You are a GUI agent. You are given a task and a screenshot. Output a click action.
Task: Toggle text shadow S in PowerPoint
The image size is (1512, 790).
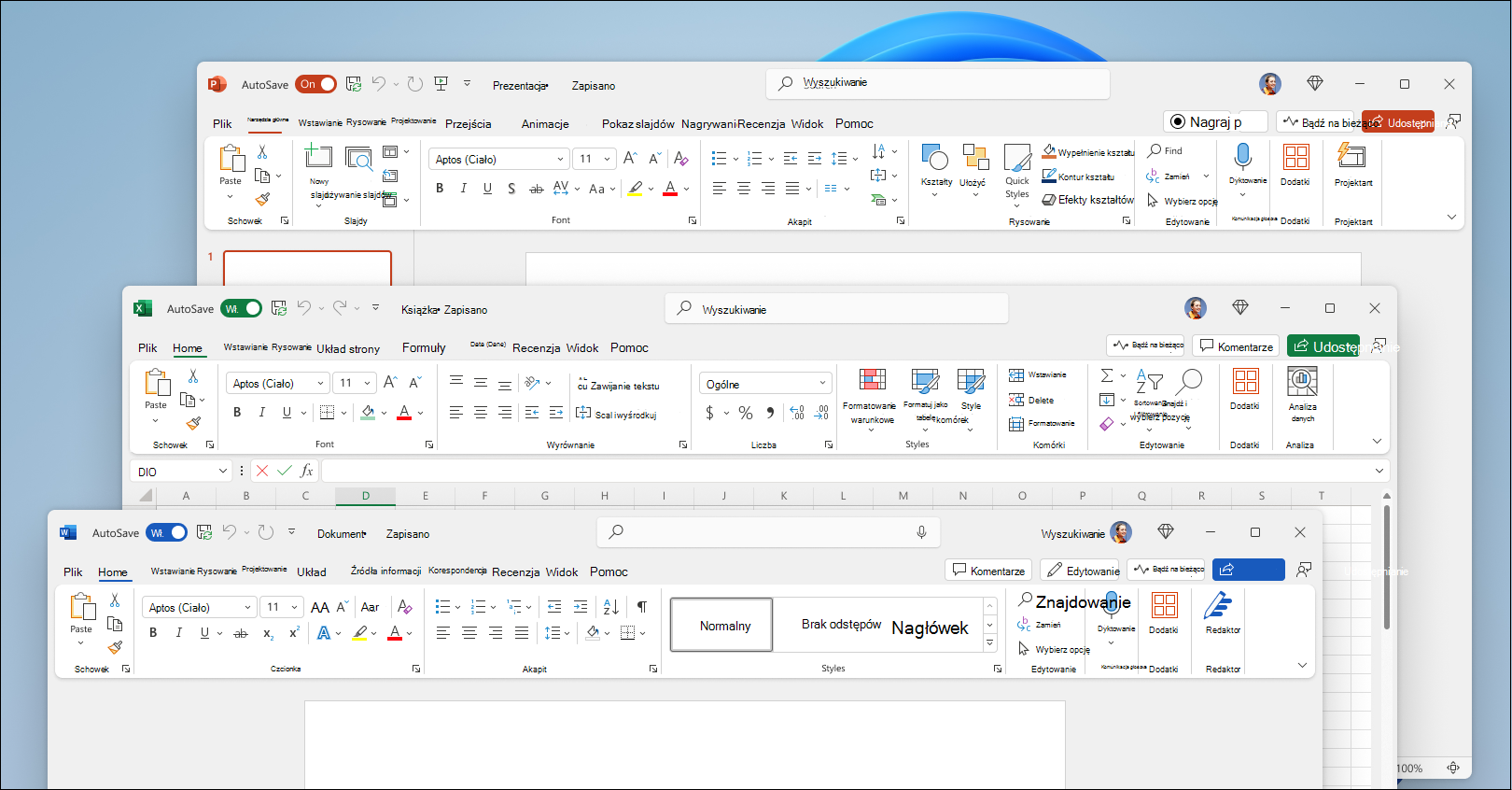[x=511, y=189]
